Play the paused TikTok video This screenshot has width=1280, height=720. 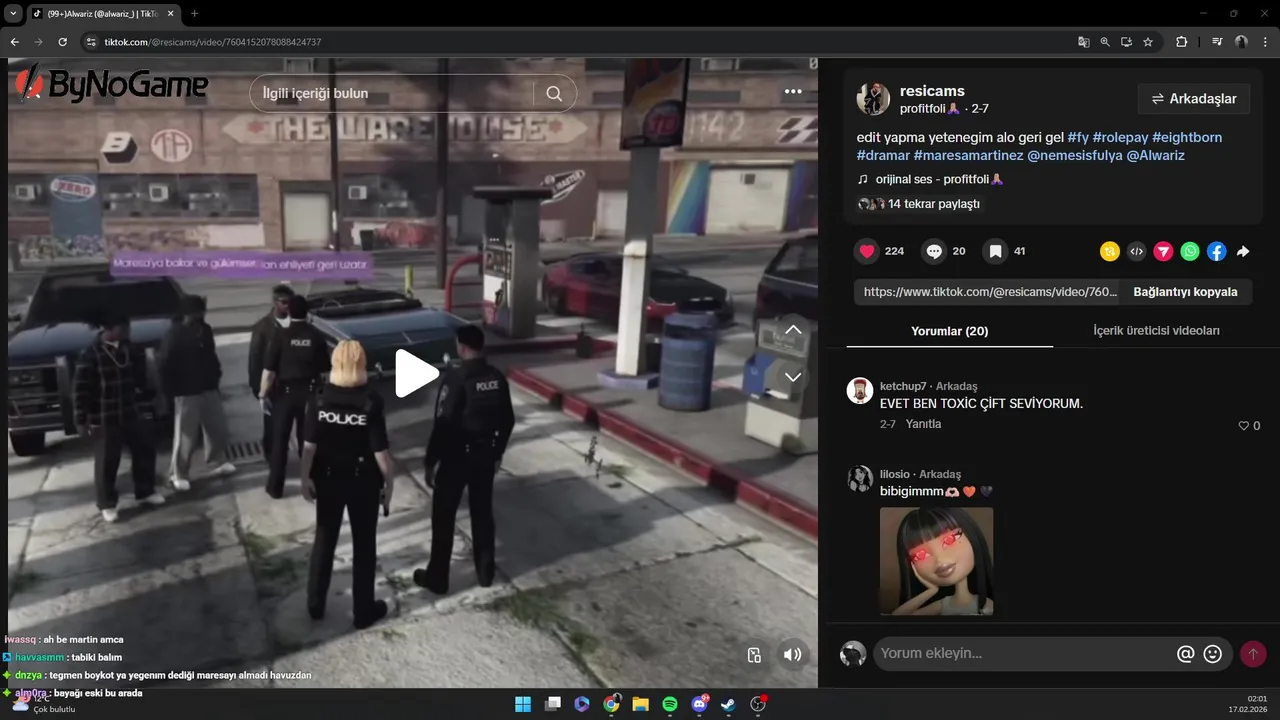coord(417,373)
